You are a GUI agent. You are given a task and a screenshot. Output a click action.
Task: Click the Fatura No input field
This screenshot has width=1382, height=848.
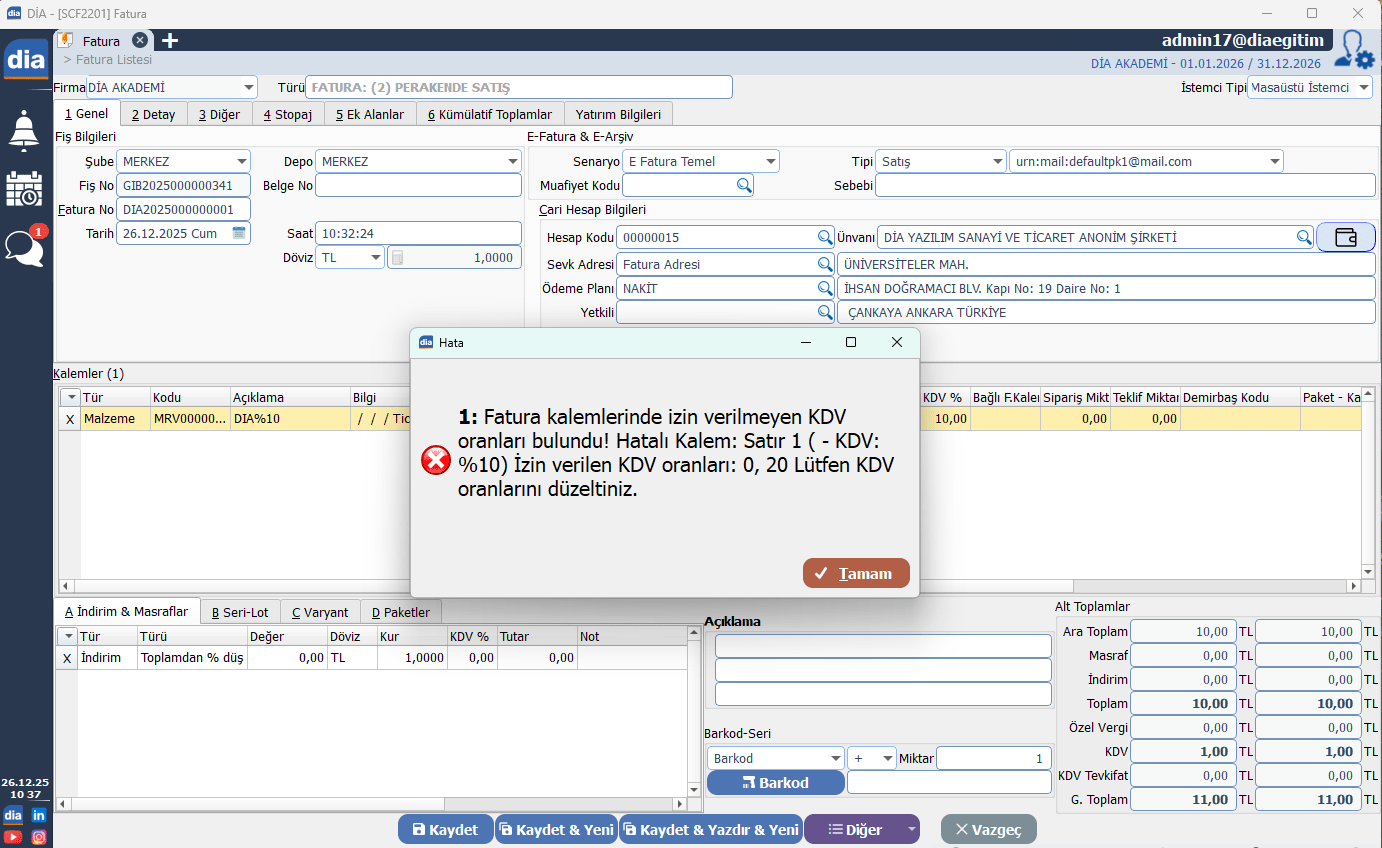click(x=183, y=210)
